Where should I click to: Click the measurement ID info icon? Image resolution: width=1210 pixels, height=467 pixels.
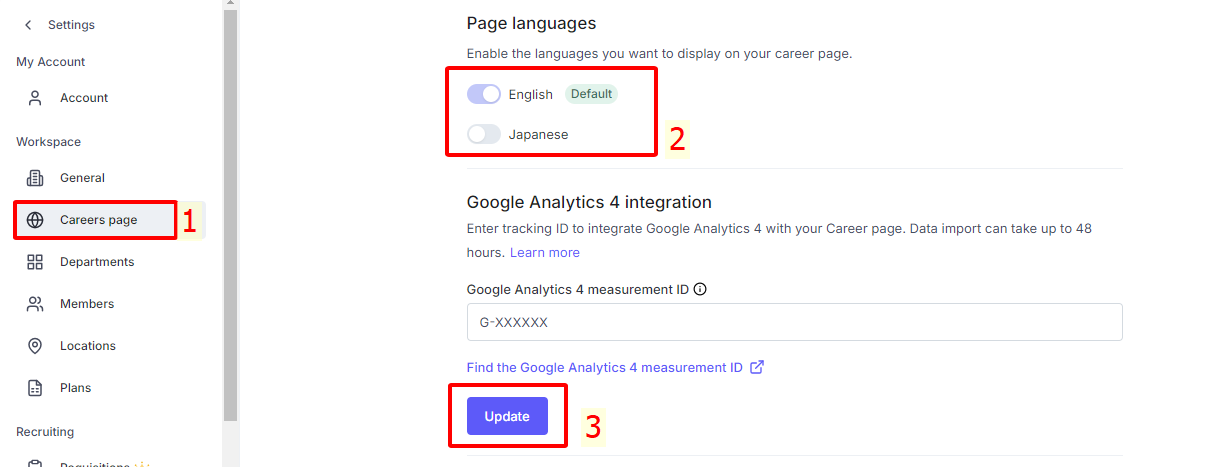click(700, 290)
